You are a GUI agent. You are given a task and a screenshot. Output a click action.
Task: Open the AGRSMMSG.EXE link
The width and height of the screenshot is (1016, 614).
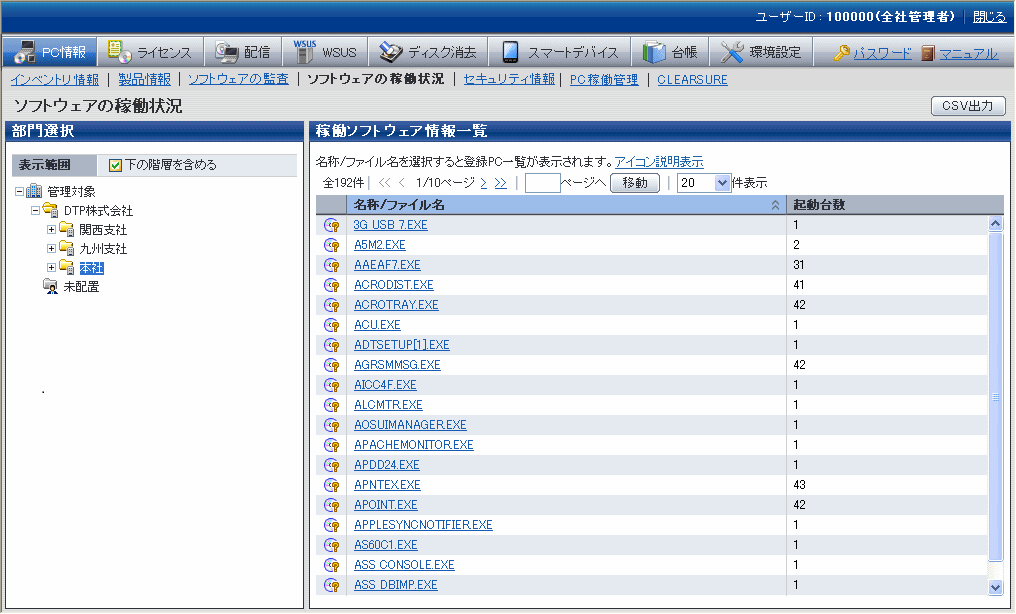pyautogui.click(x=397, y=365)
